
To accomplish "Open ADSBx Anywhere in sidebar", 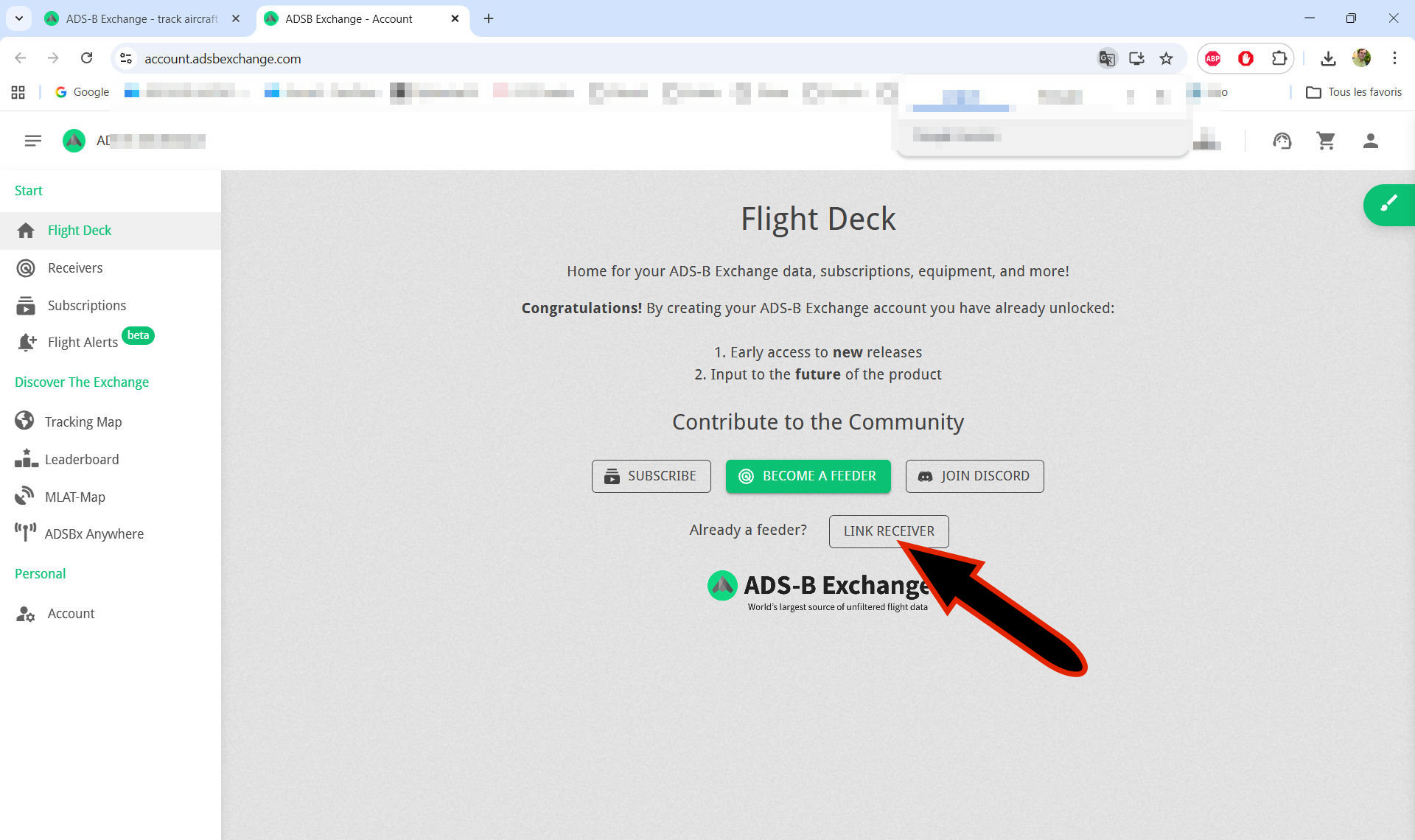I will coord(111,533).
